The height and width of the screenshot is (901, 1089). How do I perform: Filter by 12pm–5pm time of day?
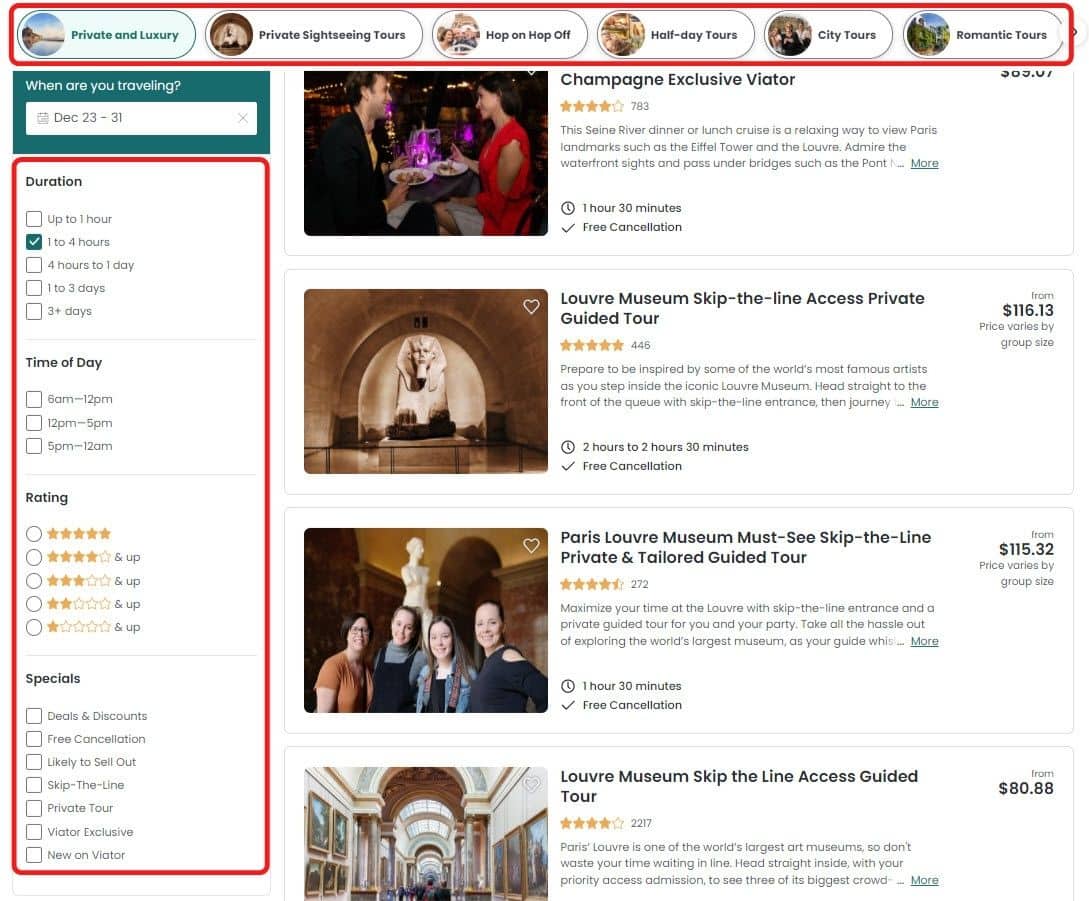pyautogui.click(x=33, y=422)
